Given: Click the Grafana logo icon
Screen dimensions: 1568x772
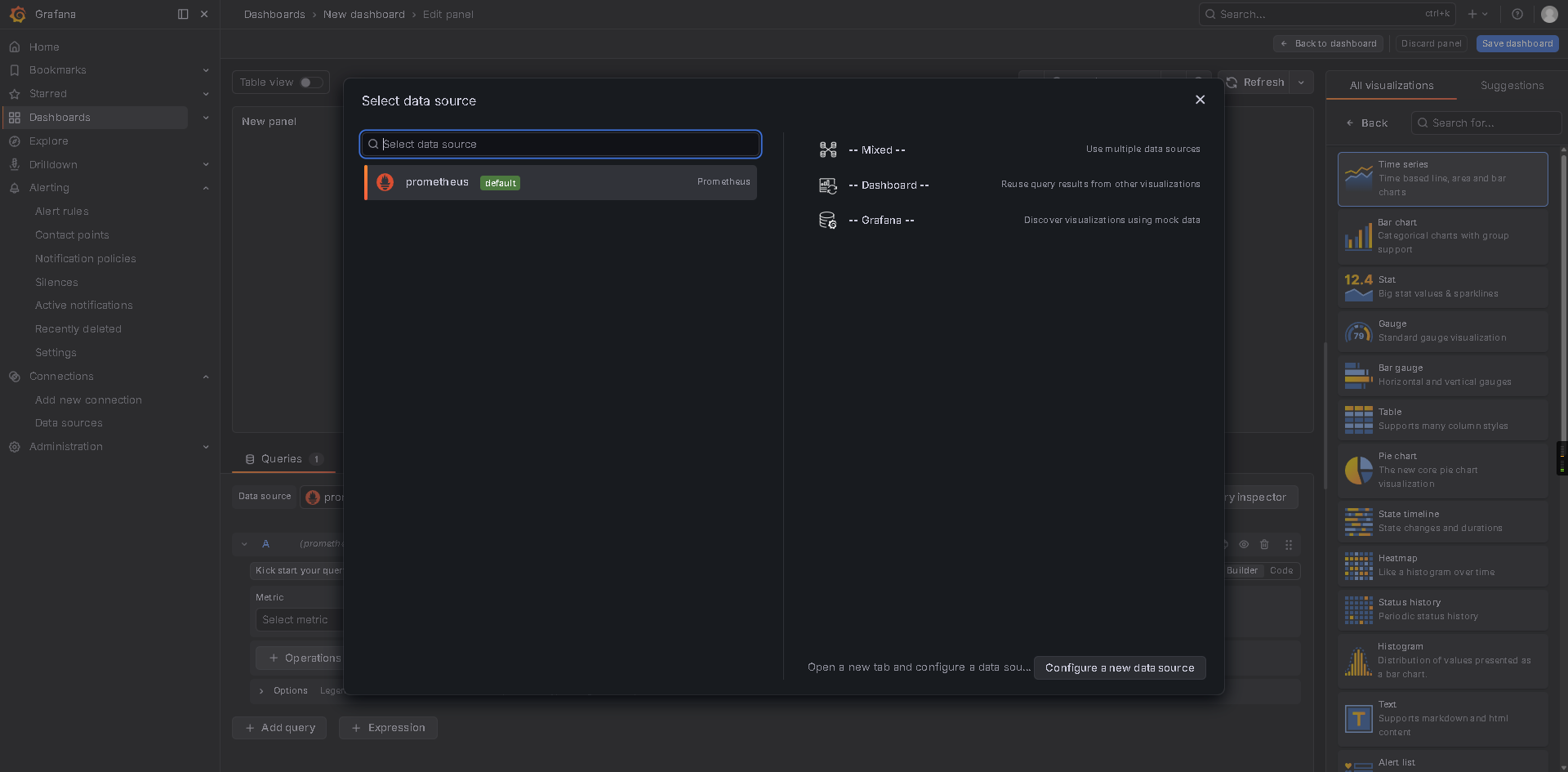Looking at the screenshot, I should click(17, 14).
